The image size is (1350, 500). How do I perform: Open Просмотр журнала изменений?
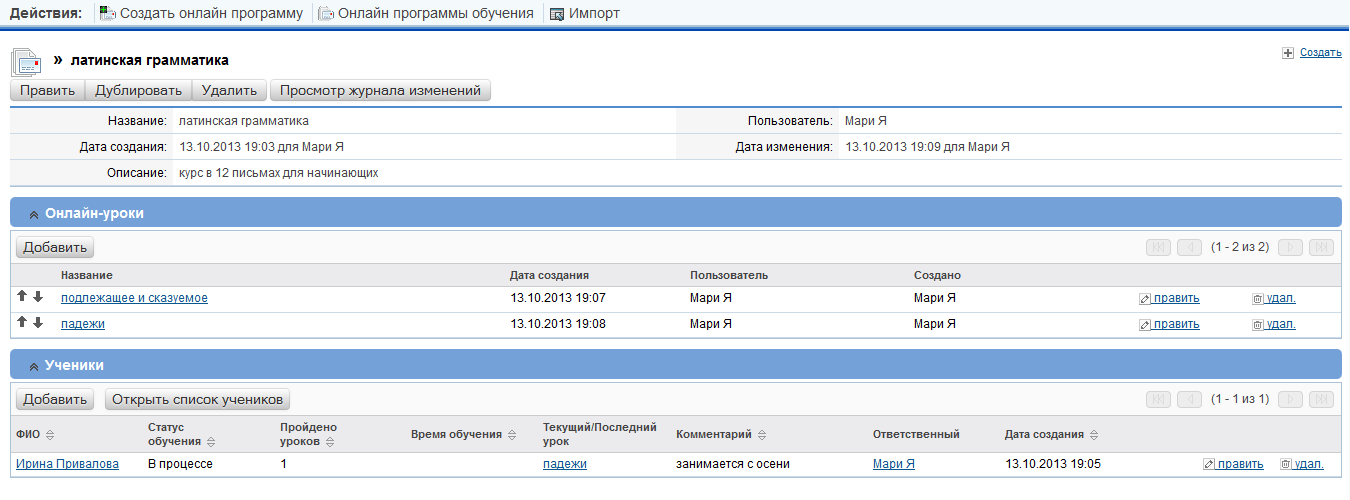[380, 90]
